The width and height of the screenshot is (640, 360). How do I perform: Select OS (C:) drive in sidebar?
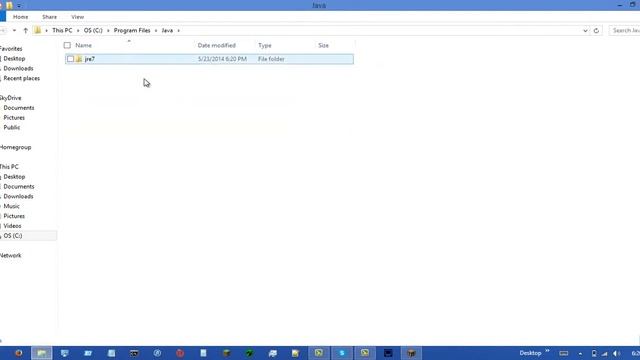pyautogui.click(x=13, y=236)
